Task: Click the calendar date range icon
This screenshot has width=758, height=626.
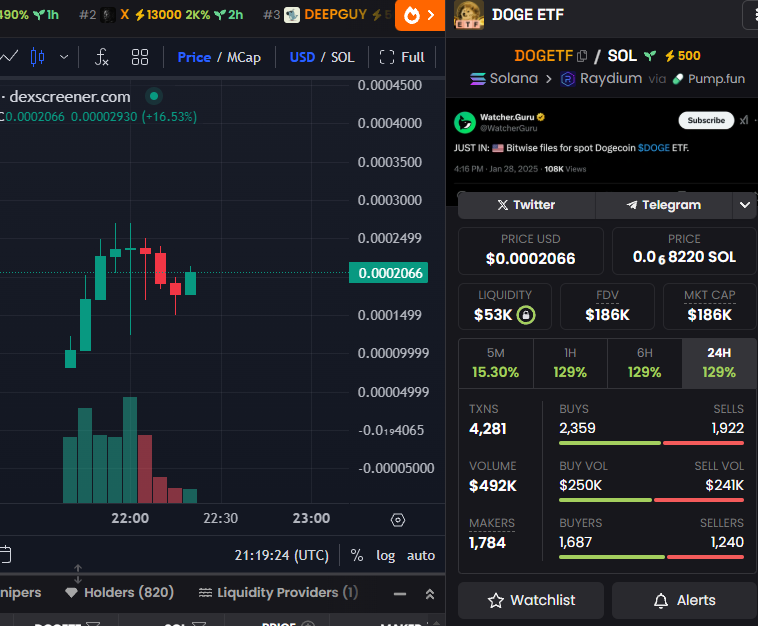Action: (x=5, y=554)
